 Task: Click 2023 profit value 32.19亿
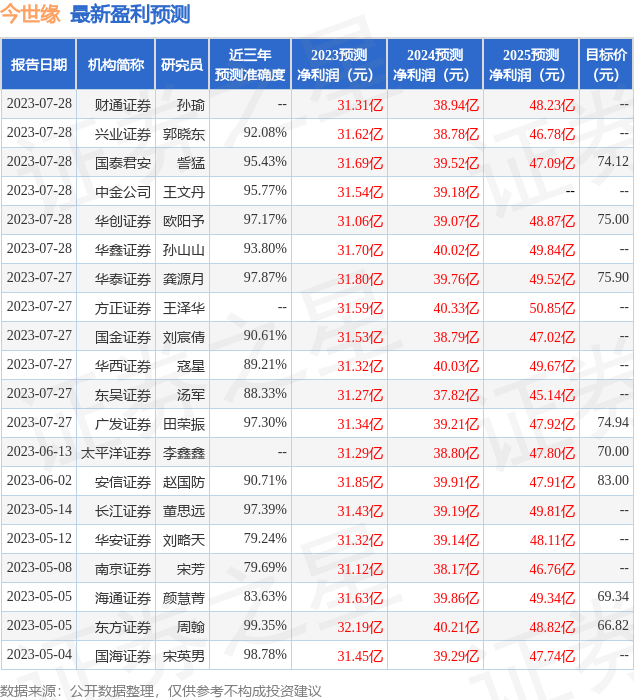(360, 628)
